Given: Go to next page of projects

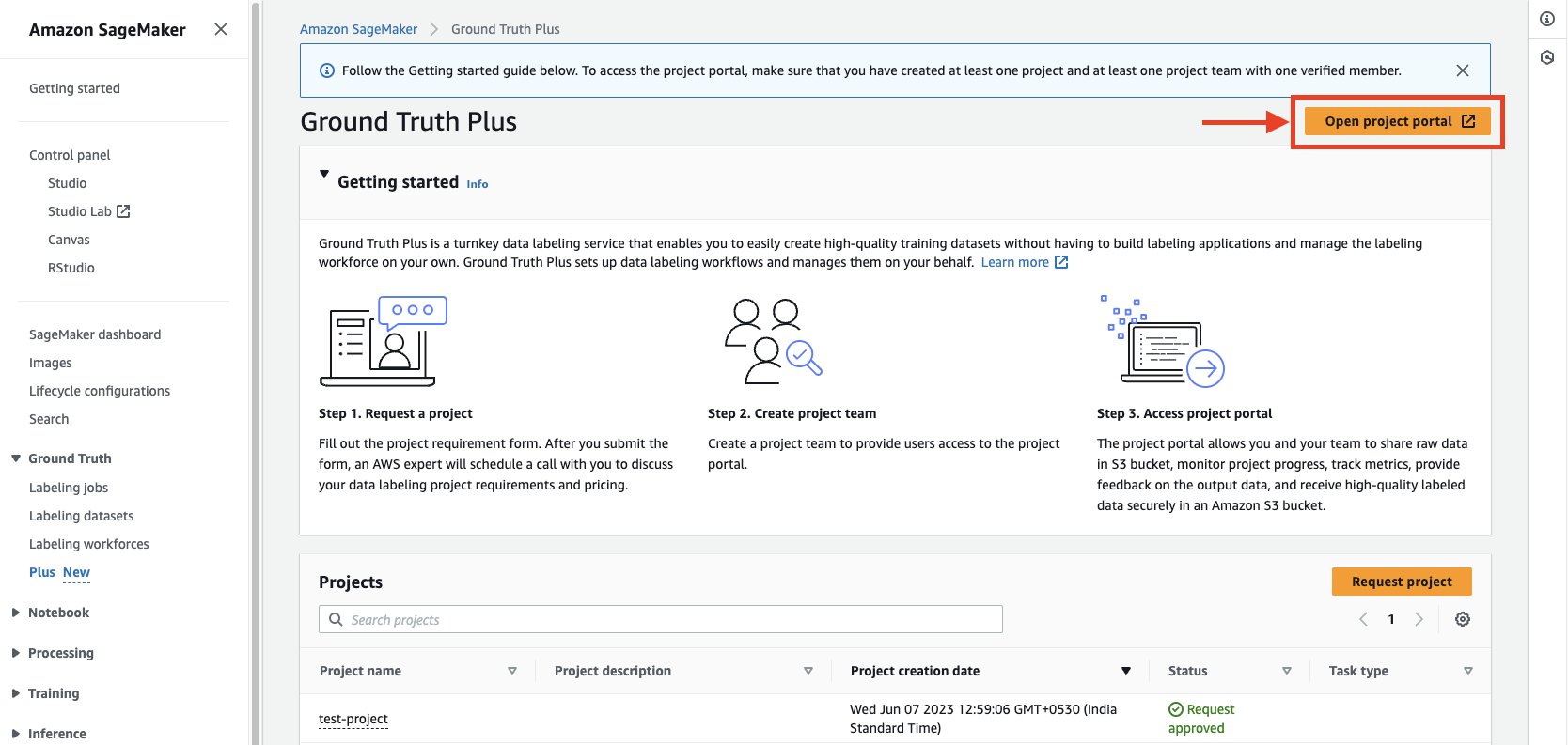Looking at the screenshot, I should [1419, 619].
